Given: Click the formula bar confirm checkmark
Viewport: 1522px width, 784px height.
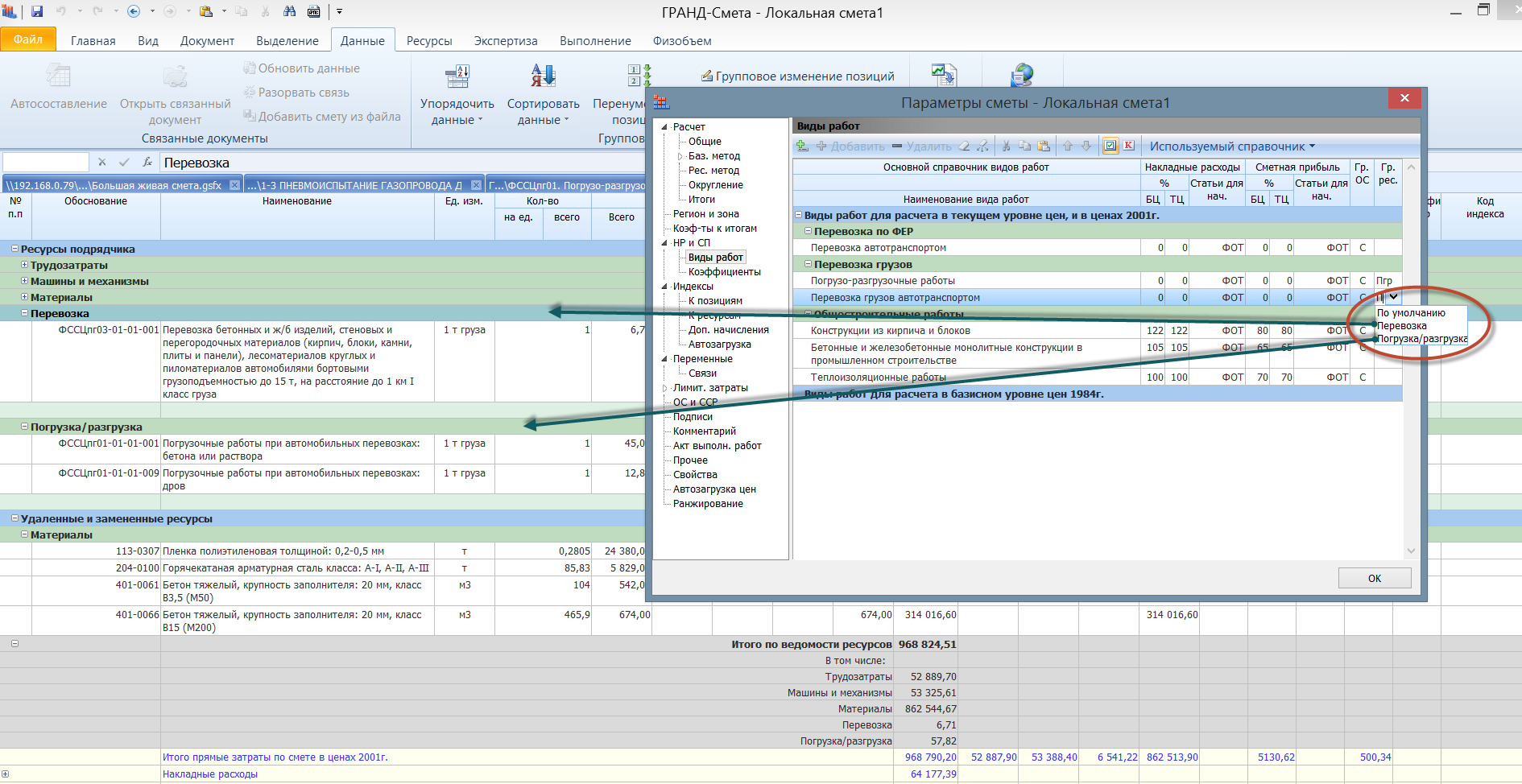Looking at the screenshot, I should pos(124,163).
